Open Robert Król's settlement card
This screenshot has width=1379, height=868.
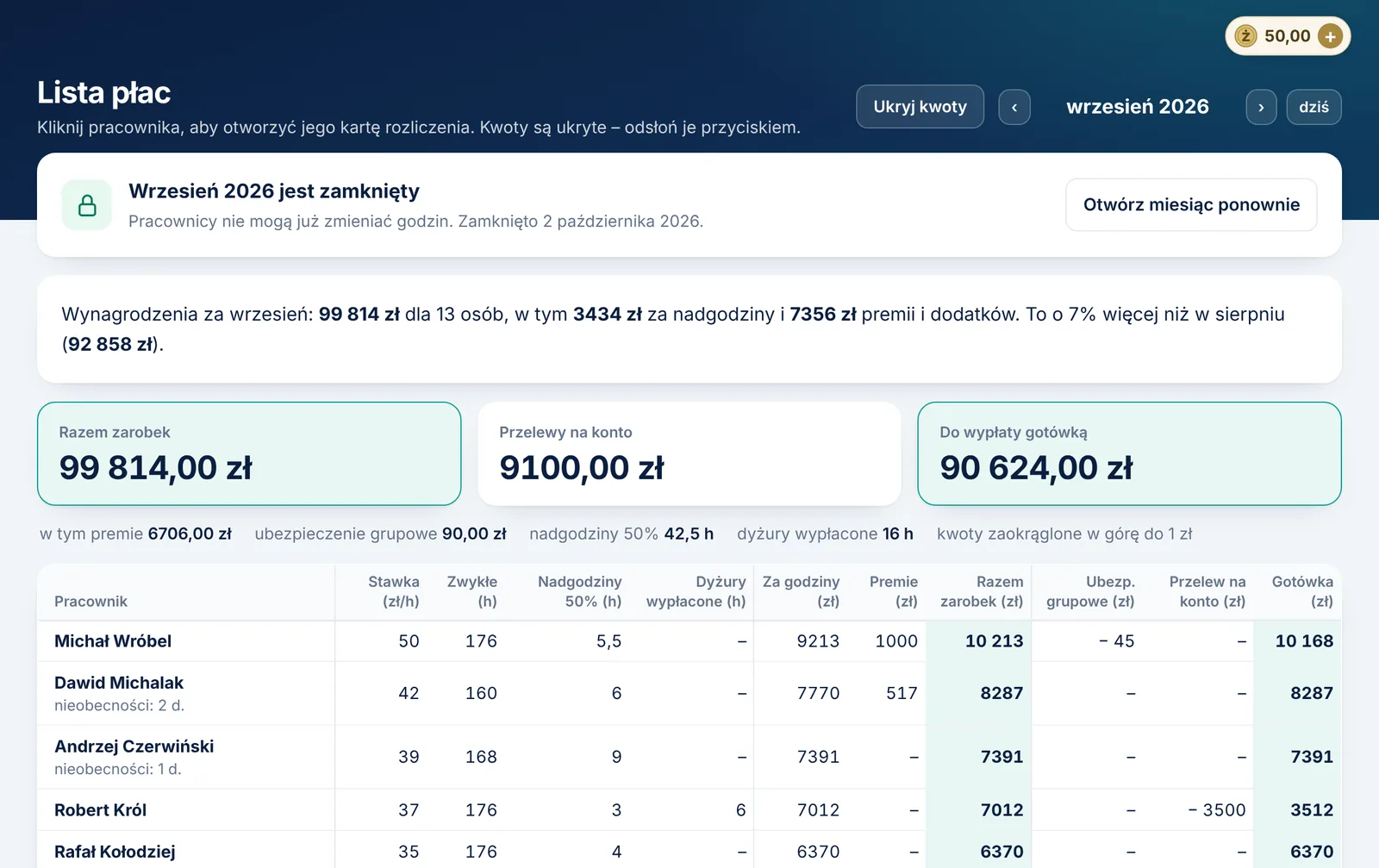pos(100,810)
